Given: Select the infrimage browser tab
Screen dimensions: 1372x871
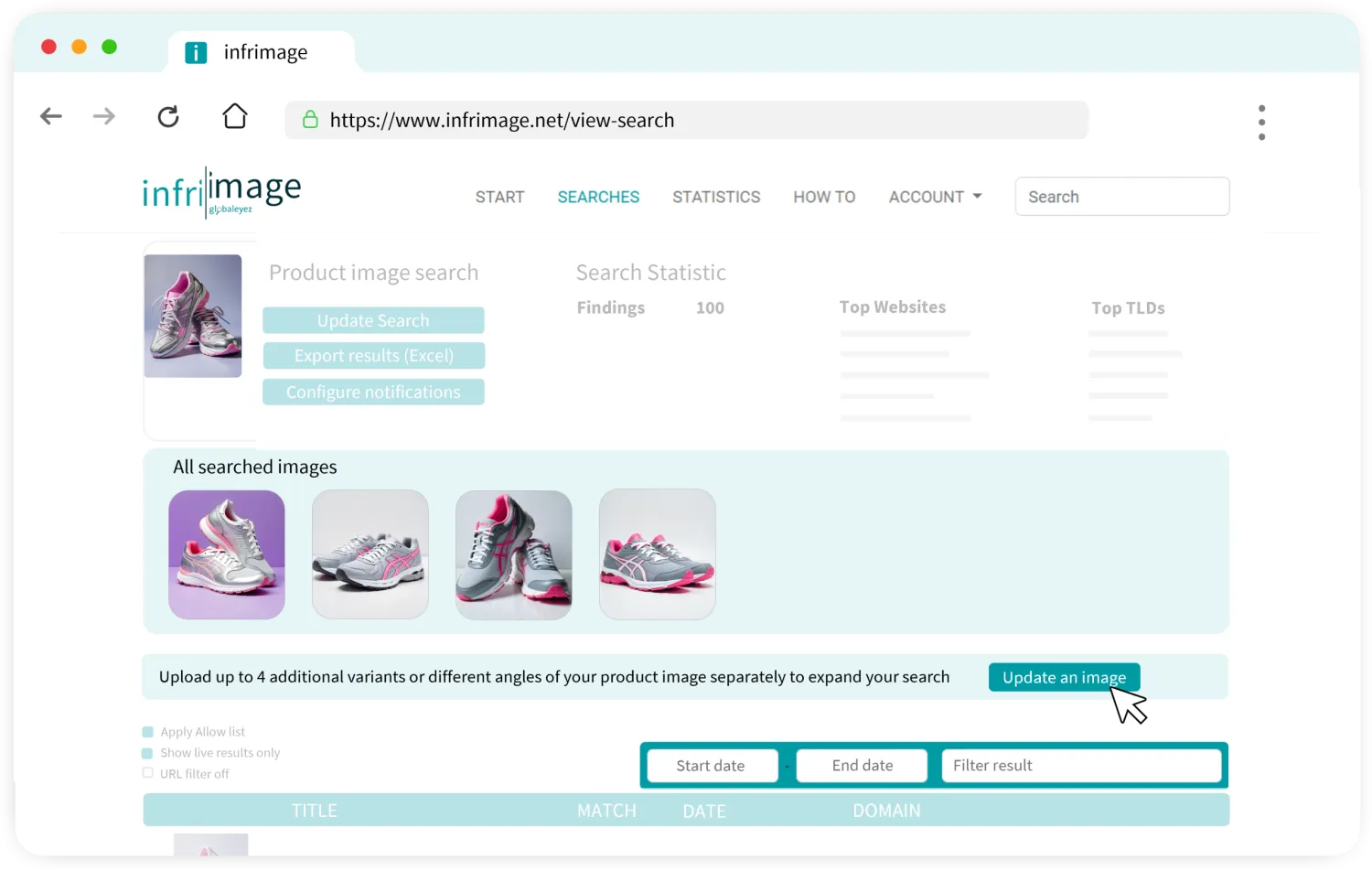Looking at the screenshot, I should pos(262,52).
